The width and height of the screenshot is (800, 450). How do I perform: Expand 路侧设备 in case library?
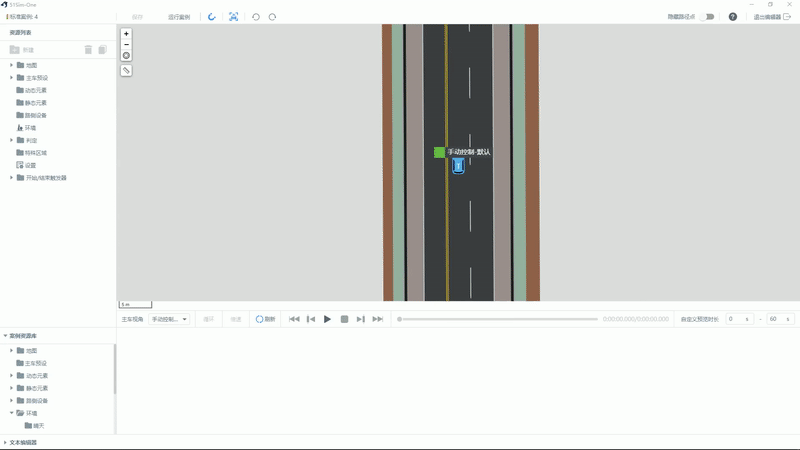(x=11, y=401)
